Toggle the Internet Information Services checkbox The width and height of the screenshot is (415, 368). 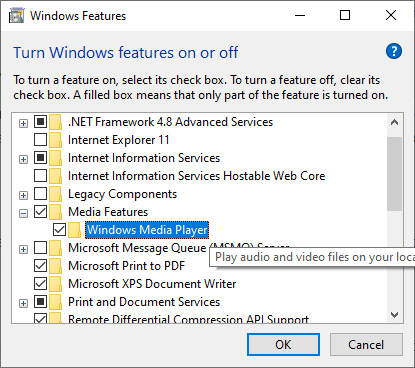[40, 158]
